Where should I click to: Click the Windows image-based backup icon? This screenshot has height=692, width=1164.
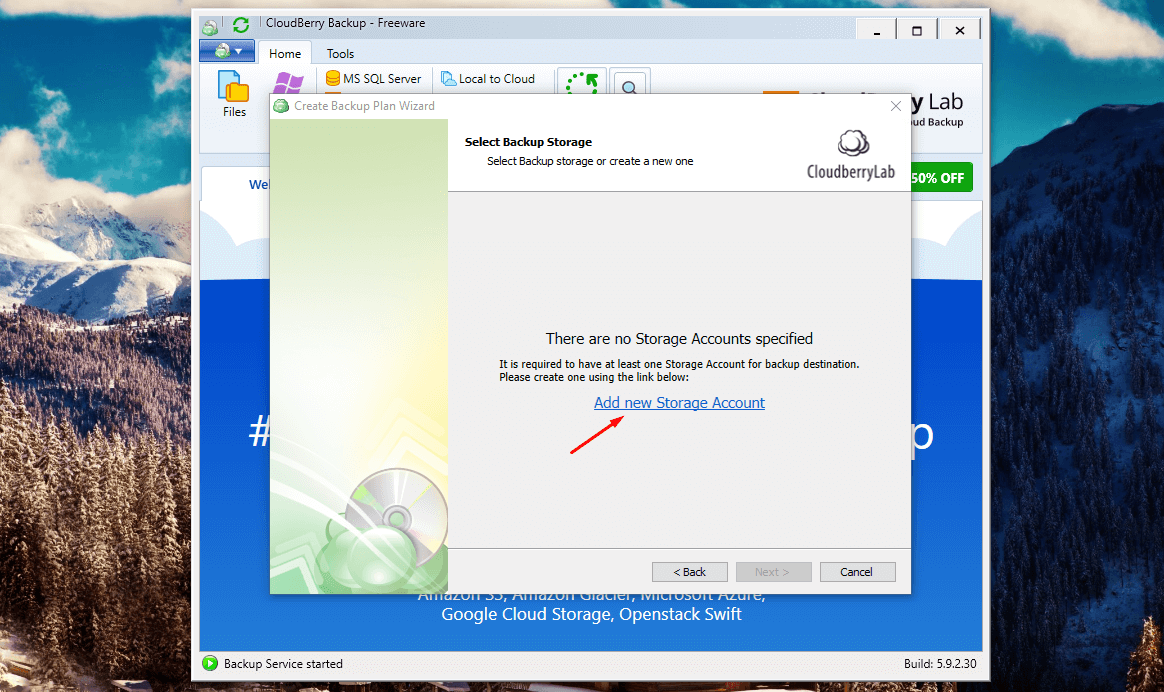(x=289, y=82)
